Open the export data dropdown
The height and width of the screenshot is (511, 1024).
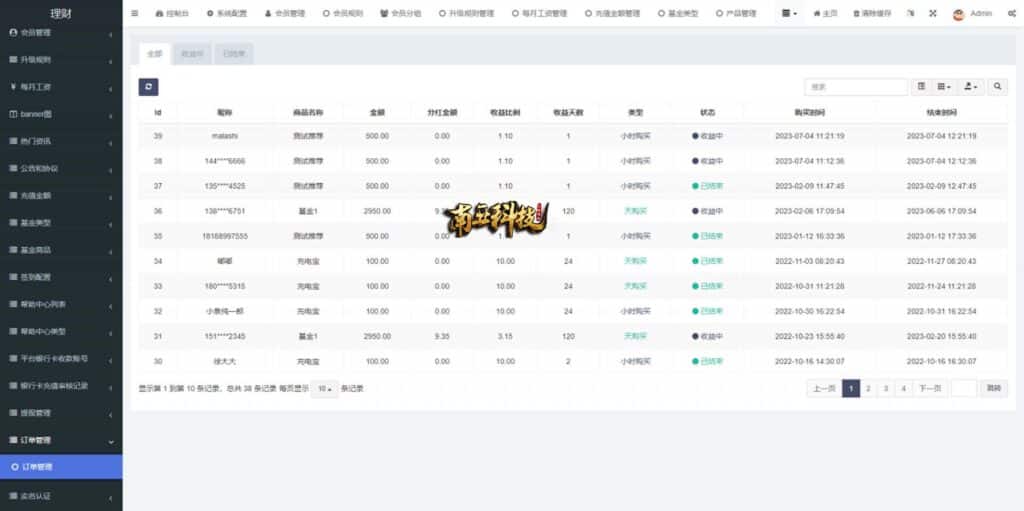[970, 87]
